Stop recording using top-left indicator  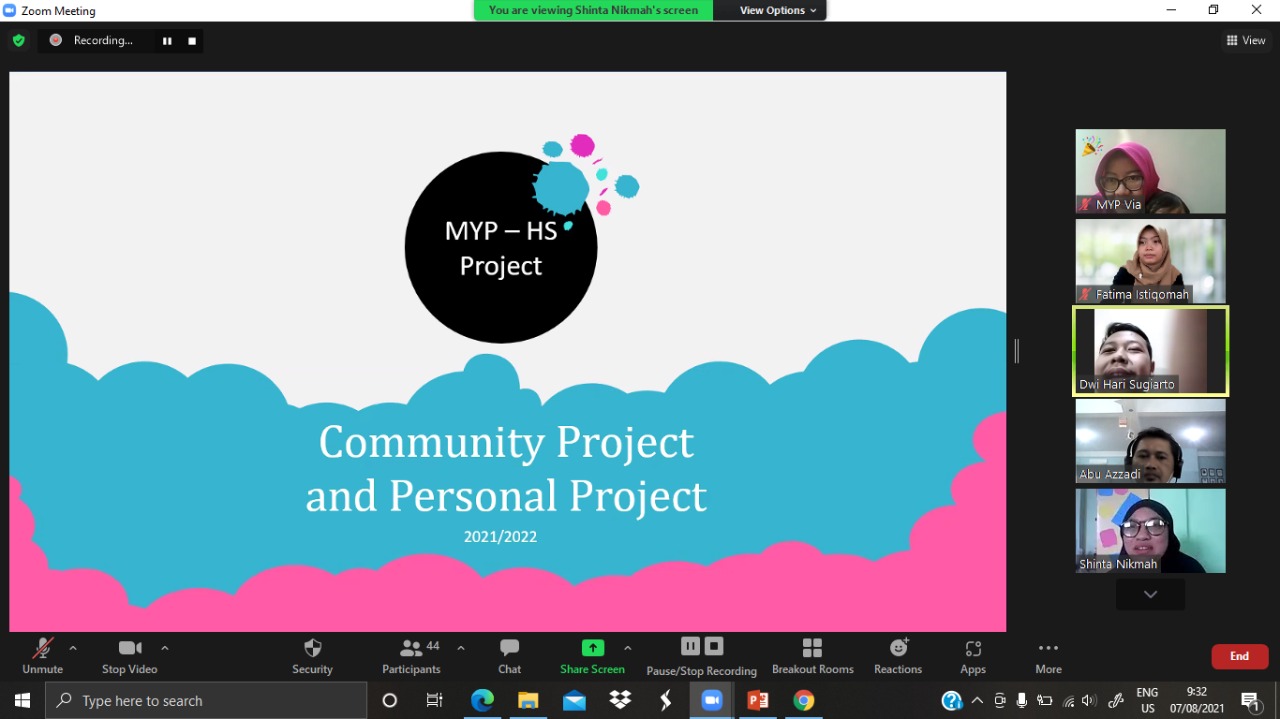coord(192,41)
